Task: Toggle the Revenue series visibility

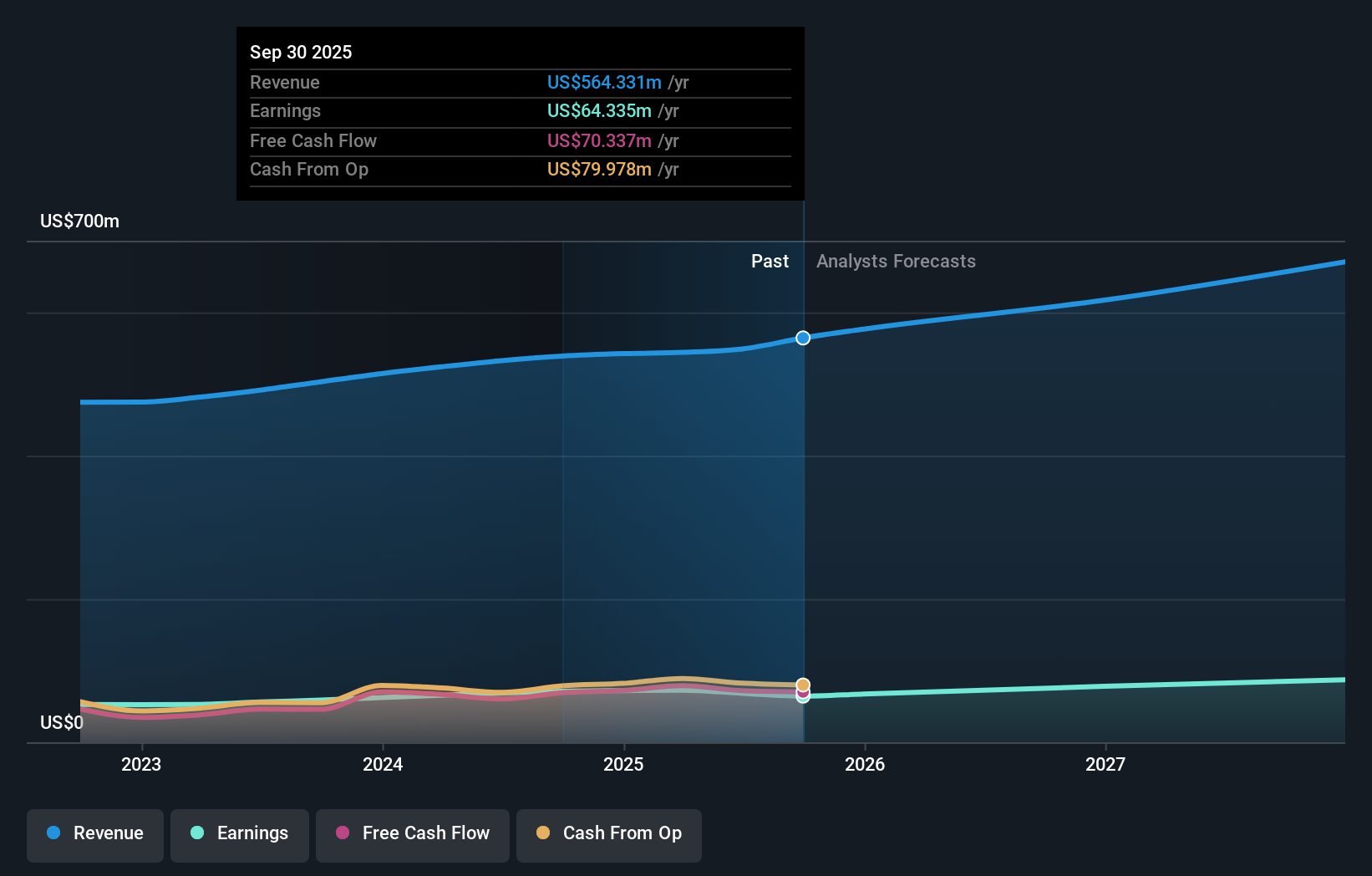Action: pyautogui.click(x=94, y=833)
